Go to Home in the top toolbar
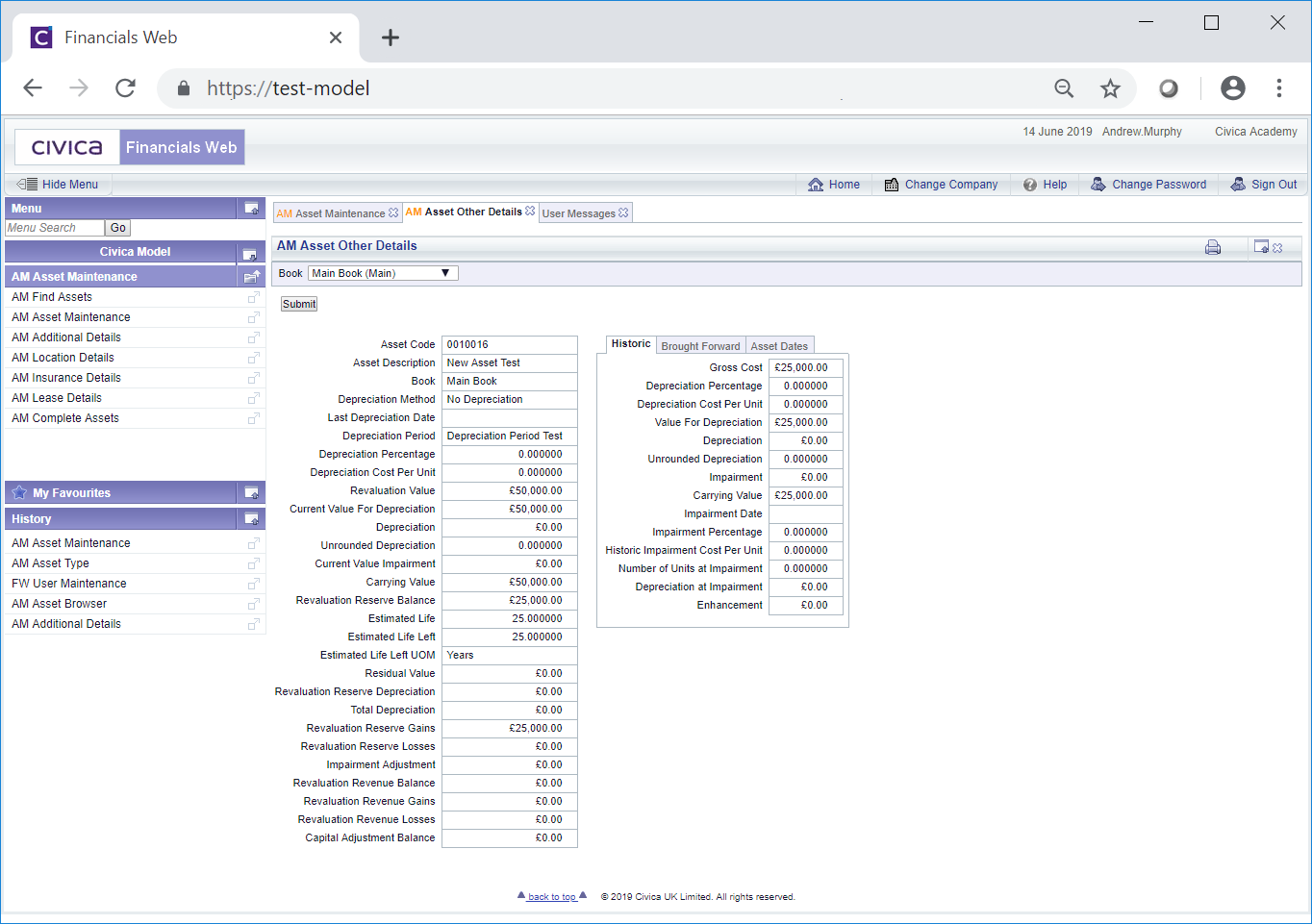Viewport: 1312px width, 924px height. point(834,185)
